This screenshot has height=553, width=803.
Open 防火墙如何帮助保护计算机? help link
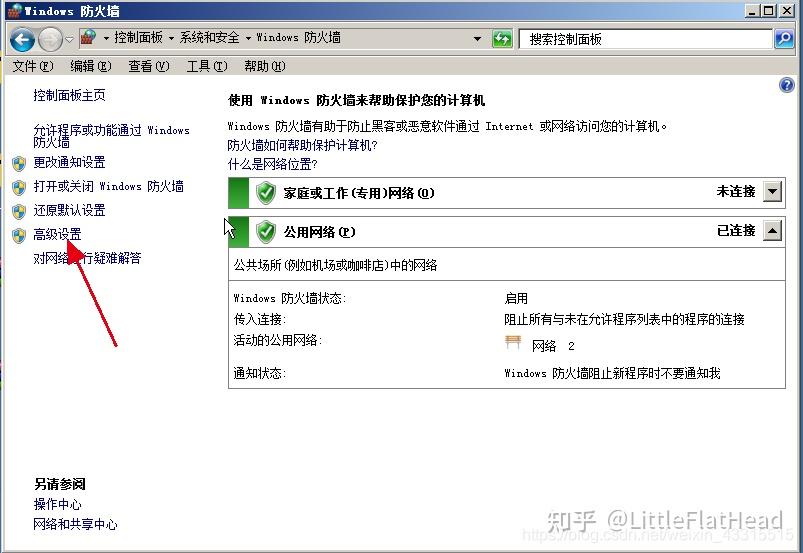(302, 145)
